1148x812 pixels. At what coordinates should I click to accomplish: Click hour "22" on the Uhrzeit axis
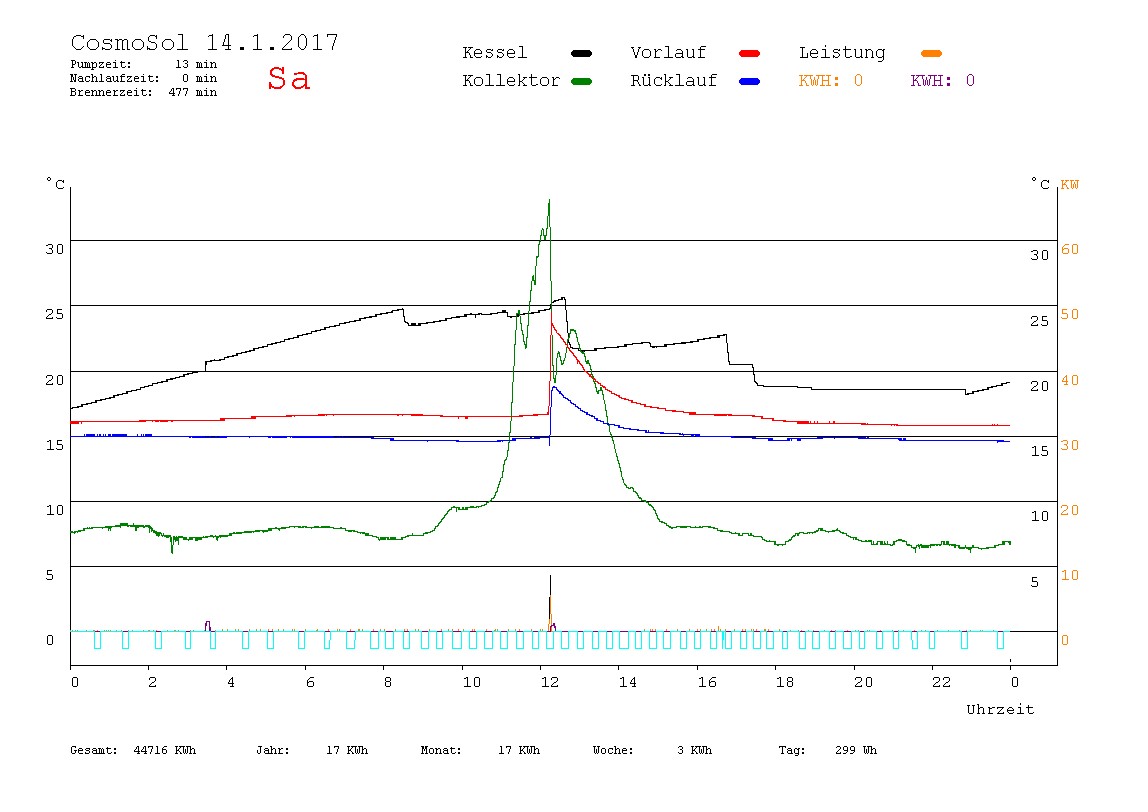tap(942, 682)
